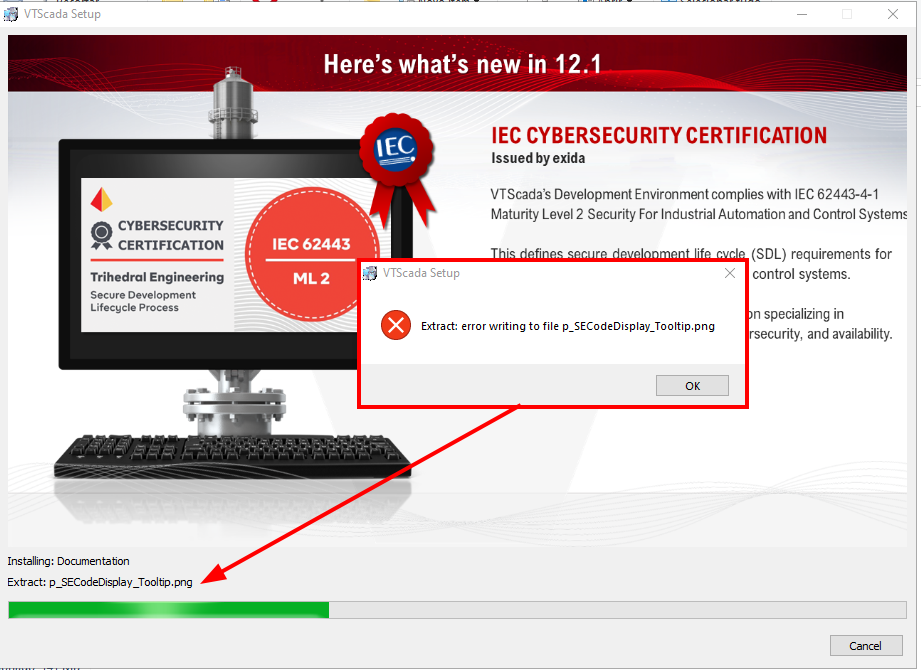Click the keyboard image below the monitor

[x=232, y=457]
